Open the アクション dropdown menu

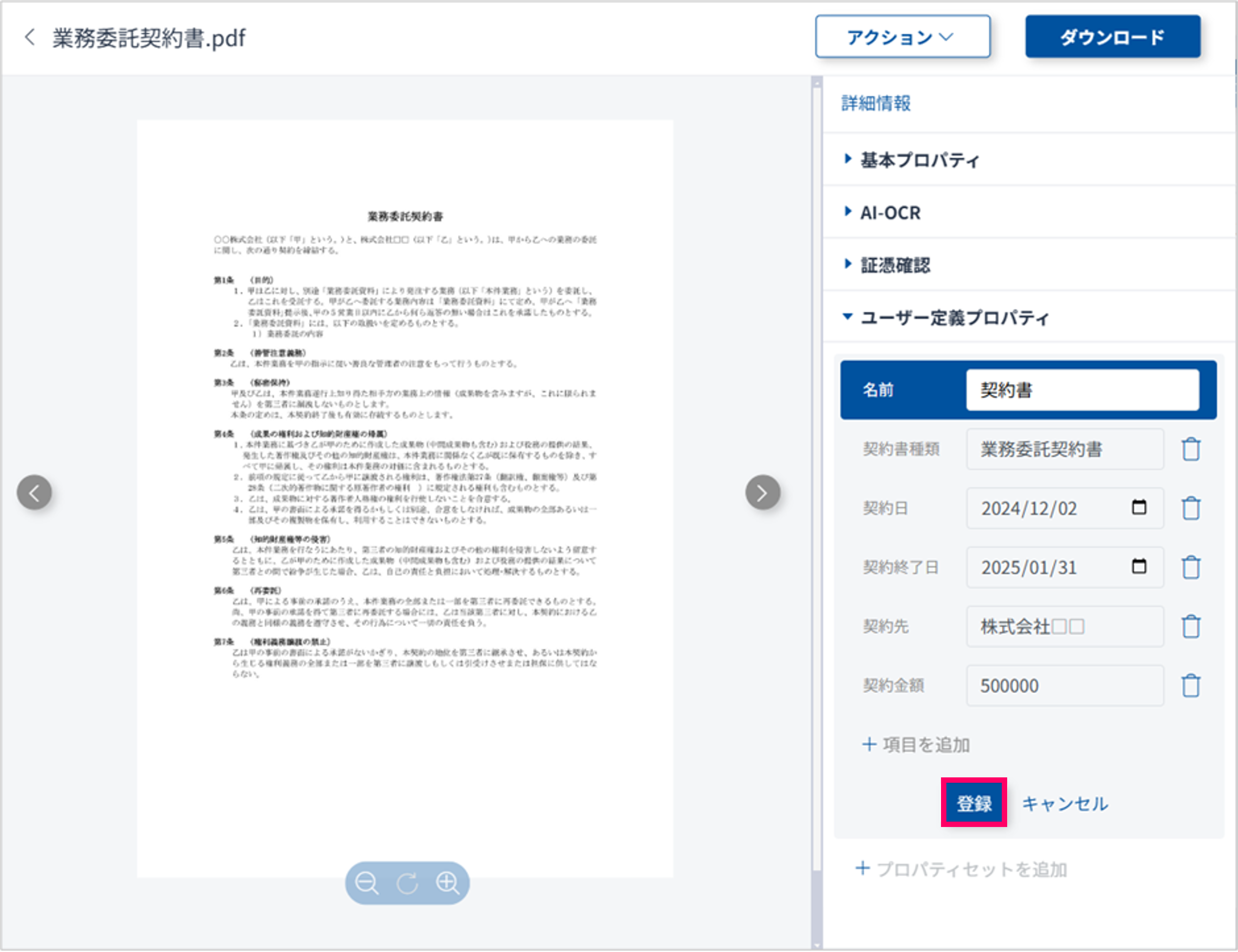pos(903,37)
